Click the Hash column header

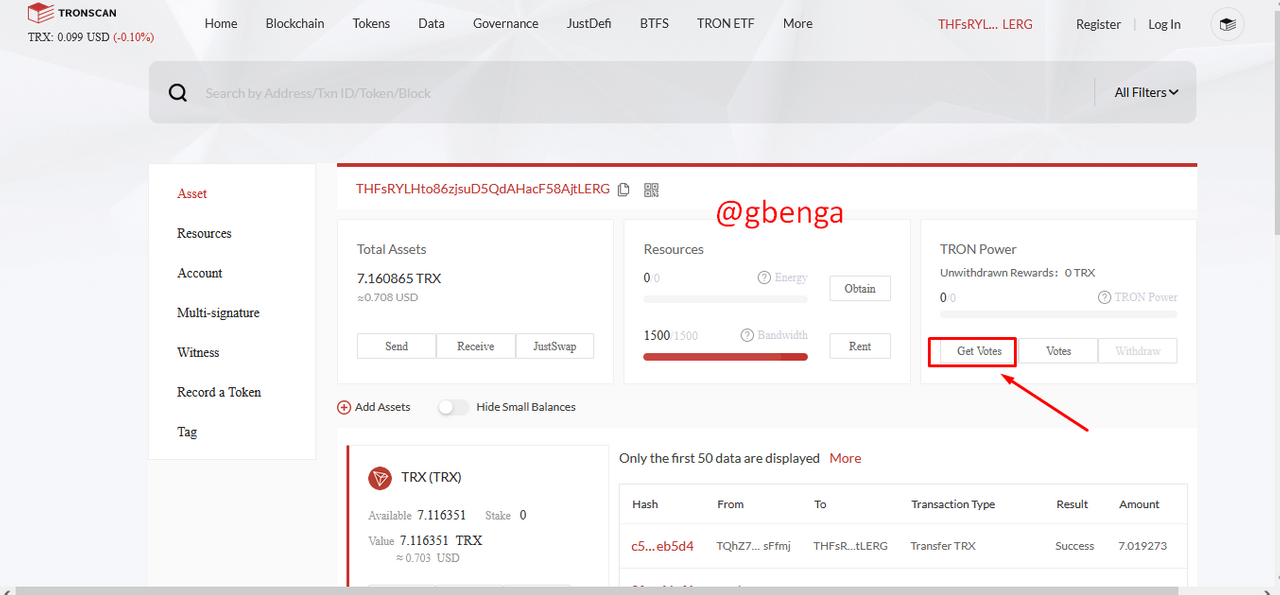click(645, 504)
